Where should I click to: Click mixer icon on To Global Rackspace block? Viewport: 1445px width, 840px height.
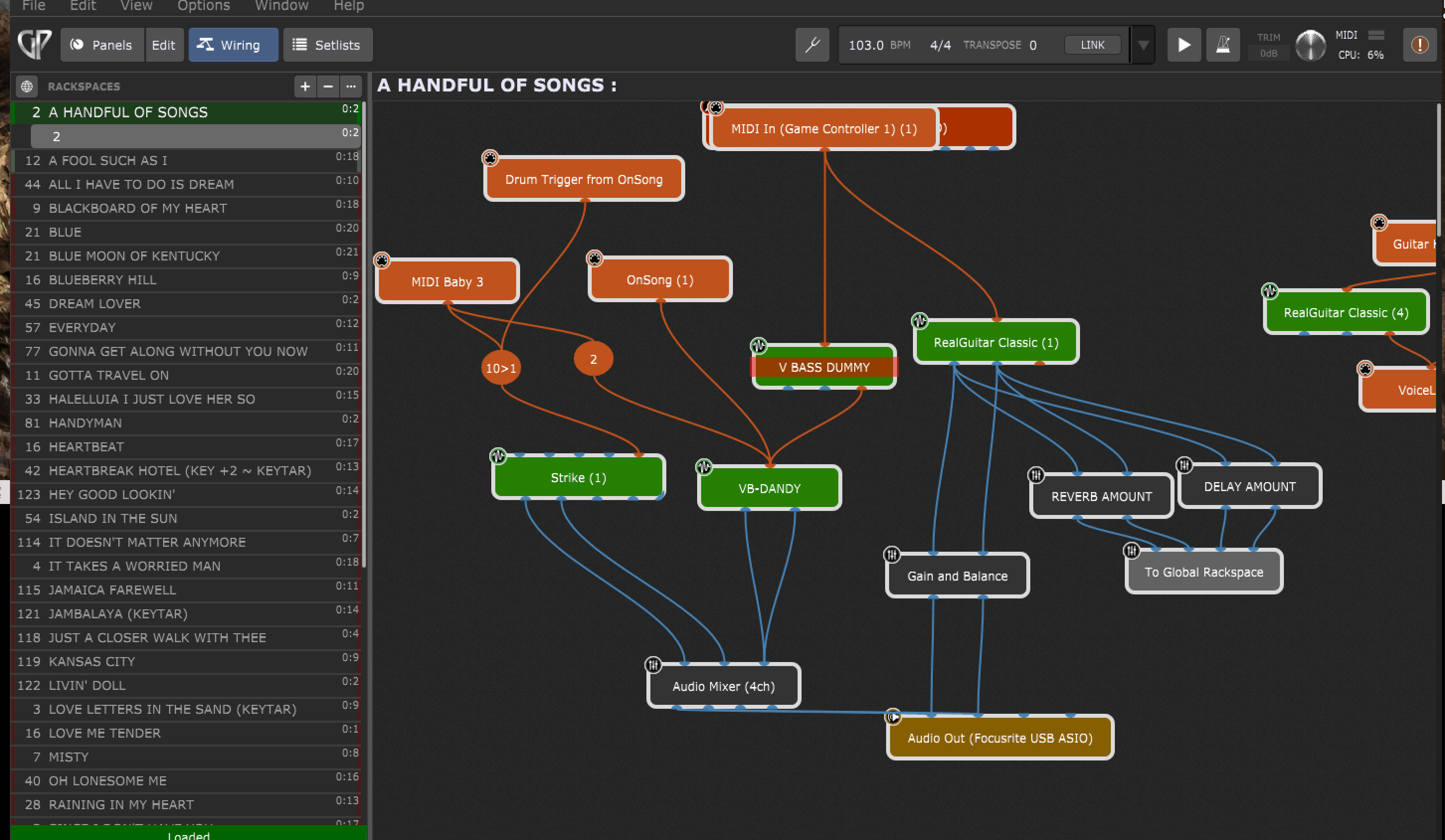(1131, 550)
